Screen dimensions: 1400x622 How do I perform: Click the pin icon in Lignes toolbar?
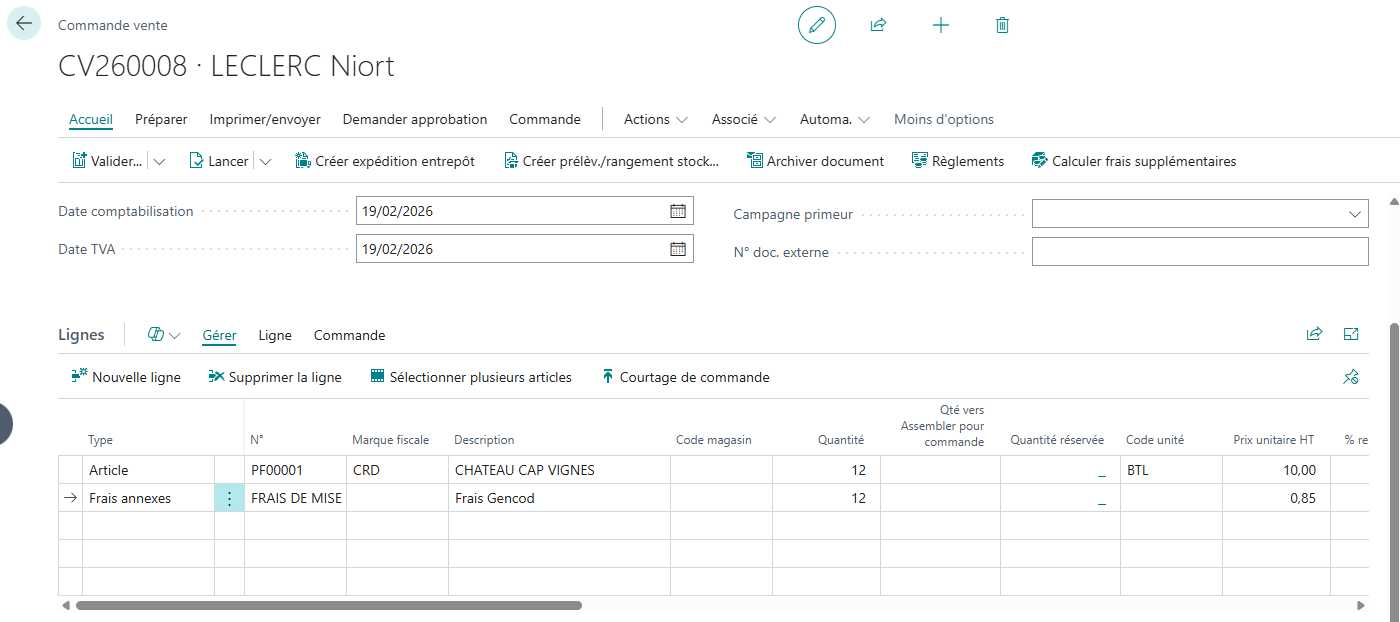(x=1351, y=377)
